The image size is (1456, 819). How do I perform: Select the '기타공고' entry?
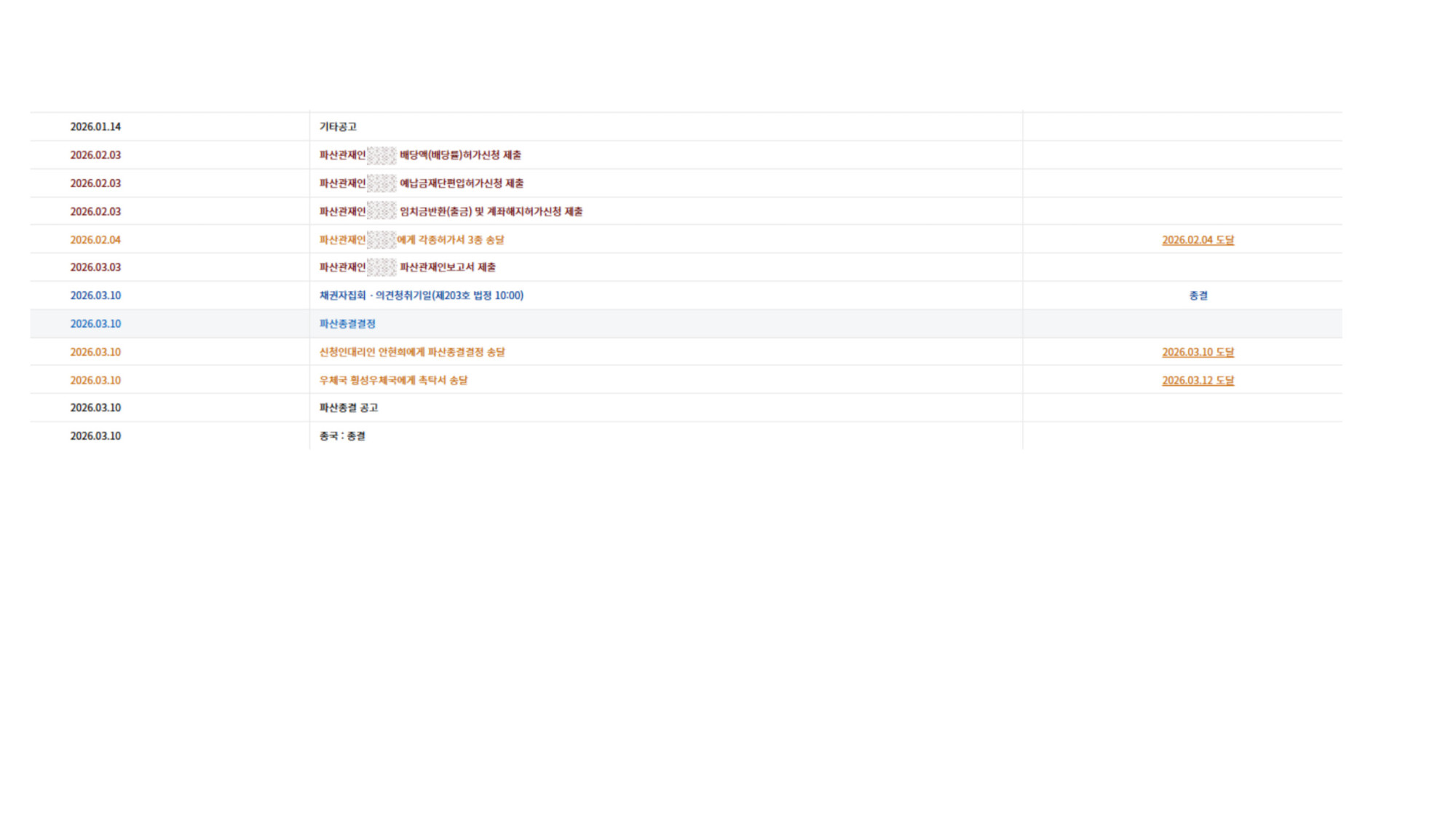(338, 127)
